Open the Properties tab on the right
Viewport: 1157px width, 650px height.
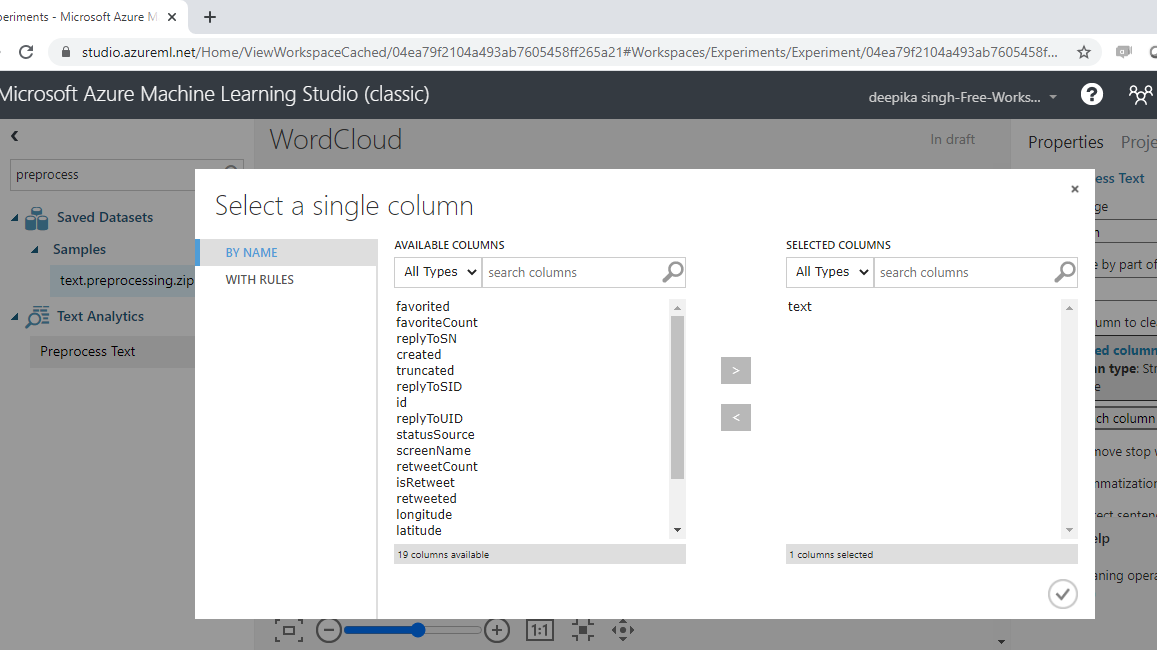[1066, 142]
